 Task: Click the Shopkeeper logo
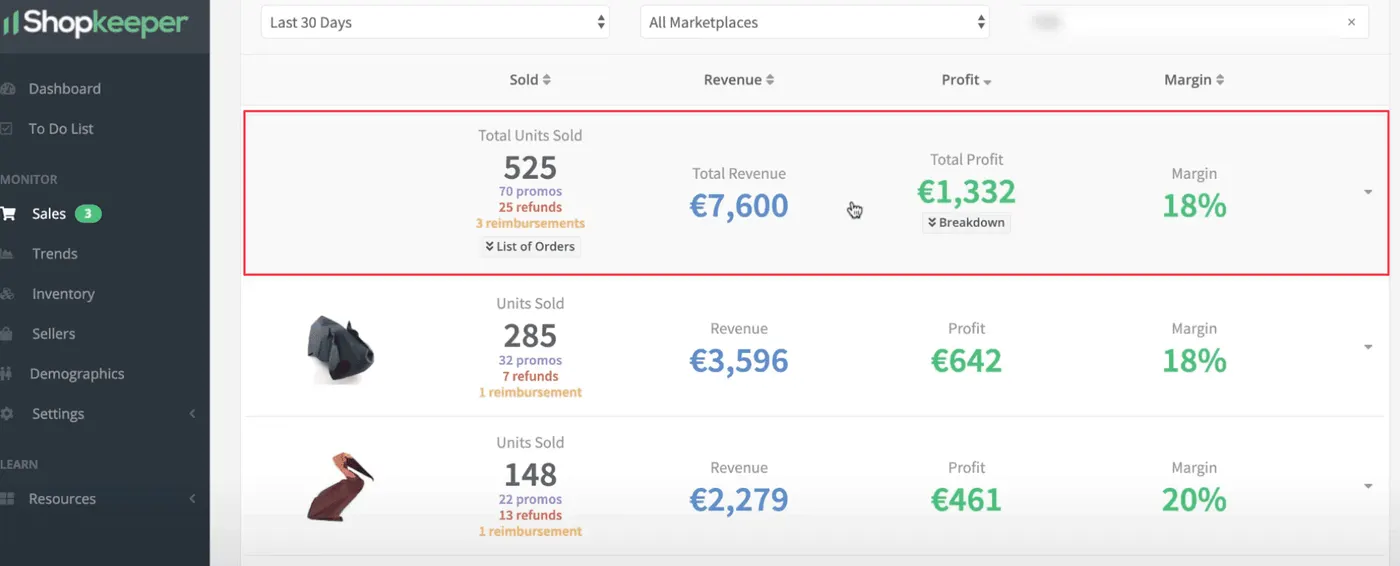click(94, 22)
